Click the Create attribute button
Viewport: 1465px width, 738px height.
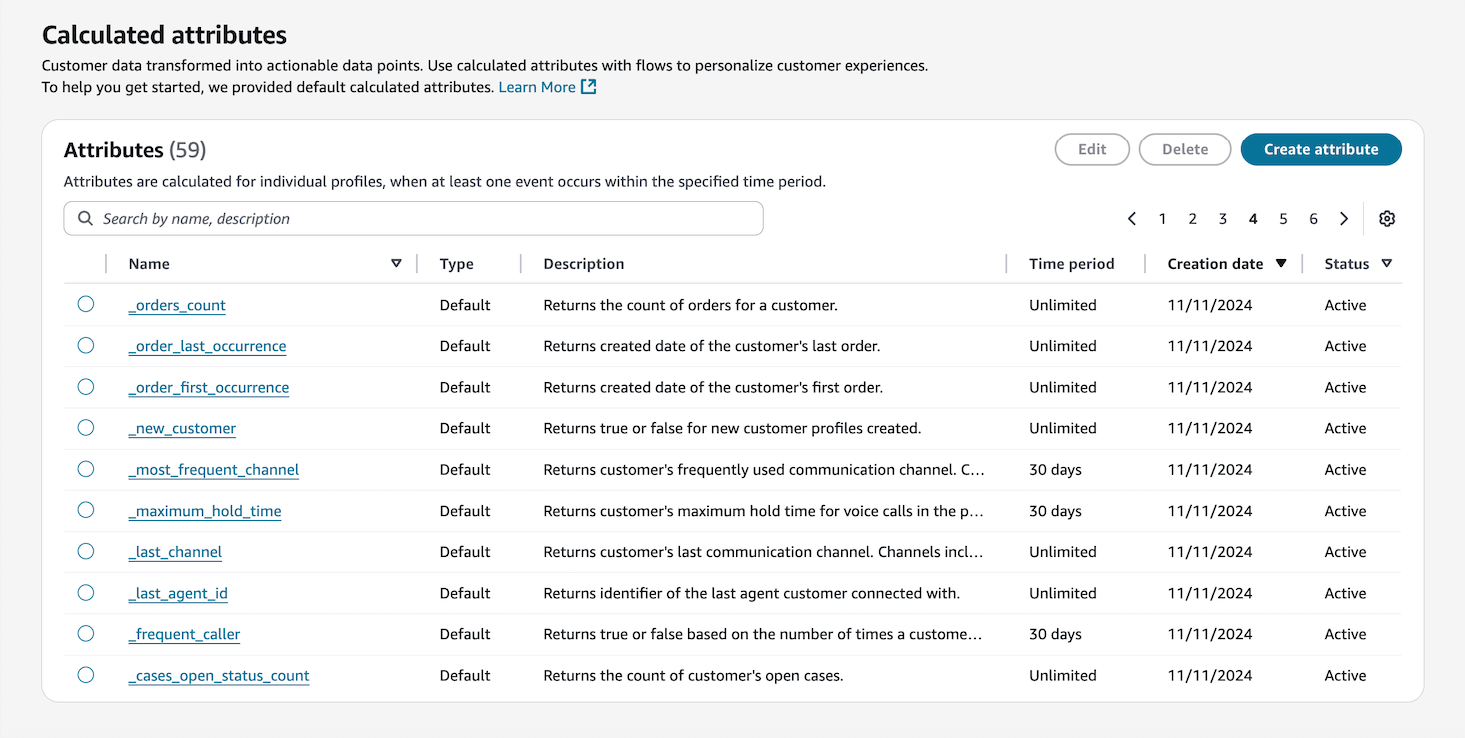point(1321,149)
